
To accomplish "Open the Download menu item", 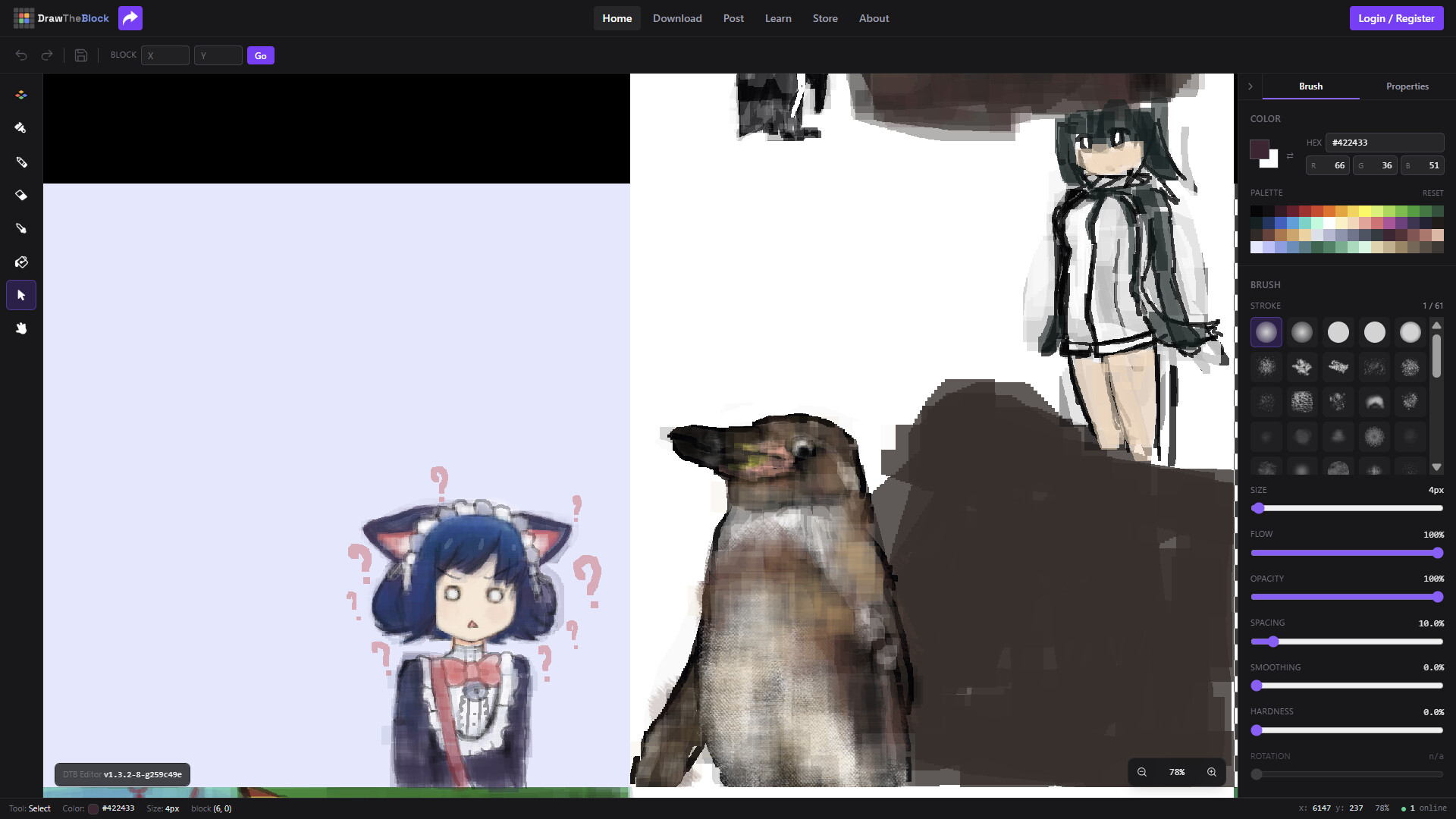I will click(677, 18).
